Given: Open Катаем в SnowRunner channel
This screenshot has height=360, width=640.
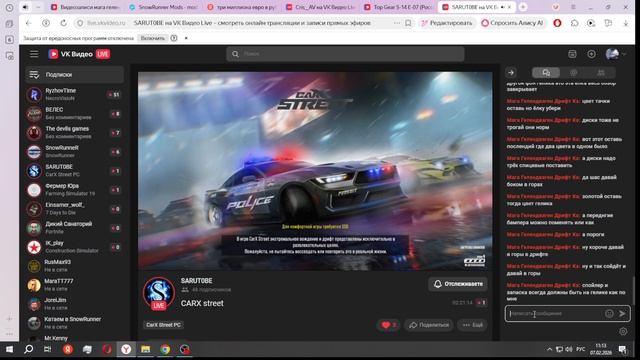Looking at the screenshot, I should click(75, 323).
